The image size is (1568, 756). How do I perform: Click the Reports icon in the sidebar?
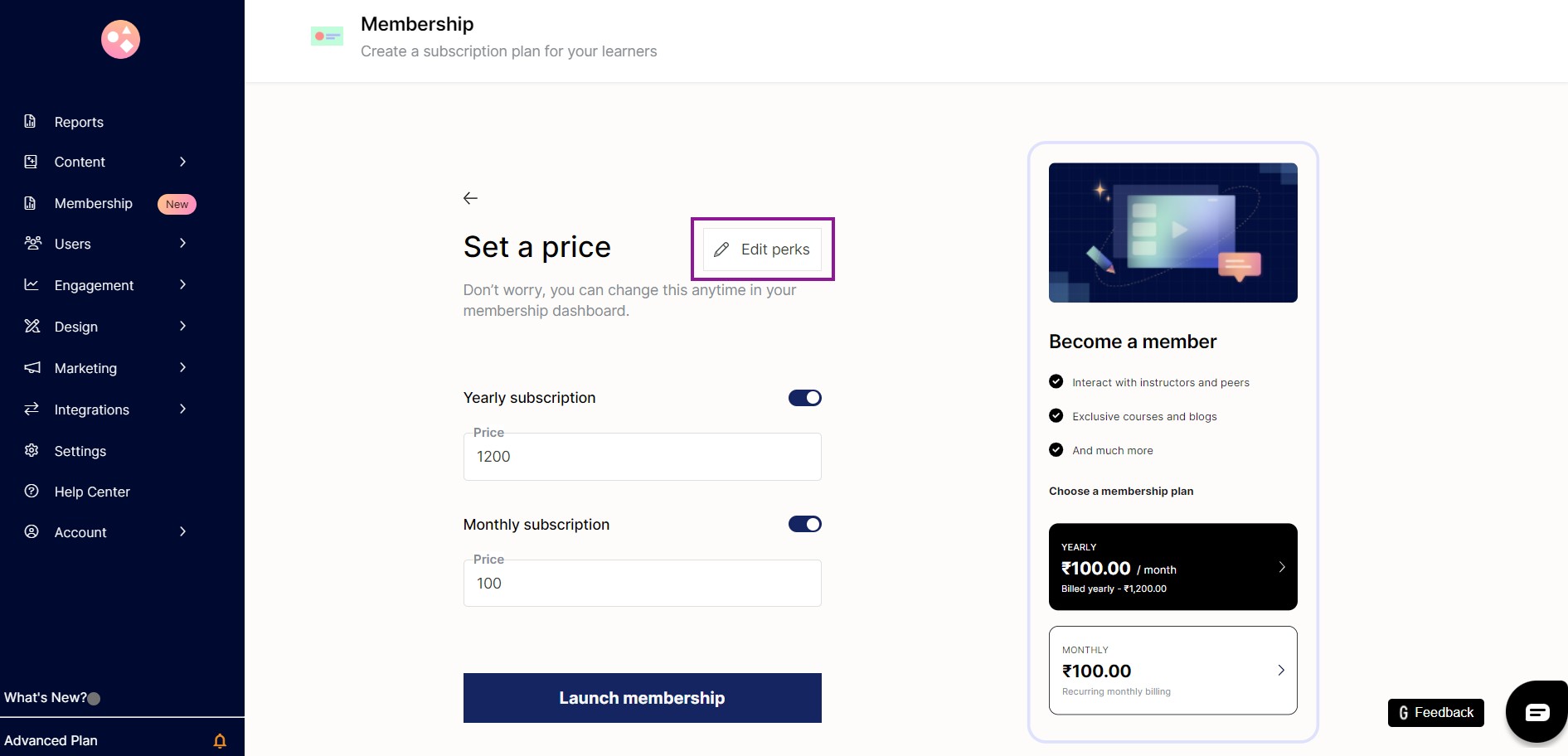31,121
